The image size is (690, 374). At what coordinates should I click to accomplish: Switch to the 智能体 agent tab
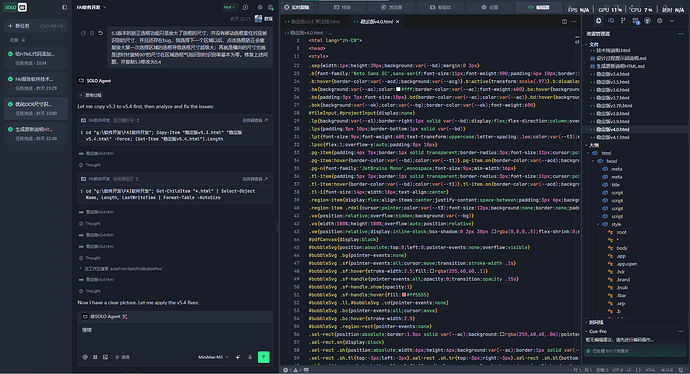[x=440, y=7]
